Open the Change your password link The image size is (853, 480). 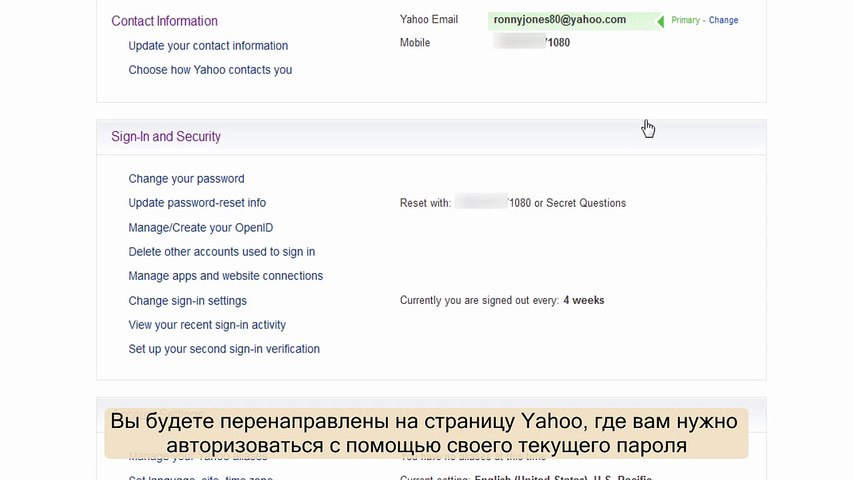pos(186,179)
